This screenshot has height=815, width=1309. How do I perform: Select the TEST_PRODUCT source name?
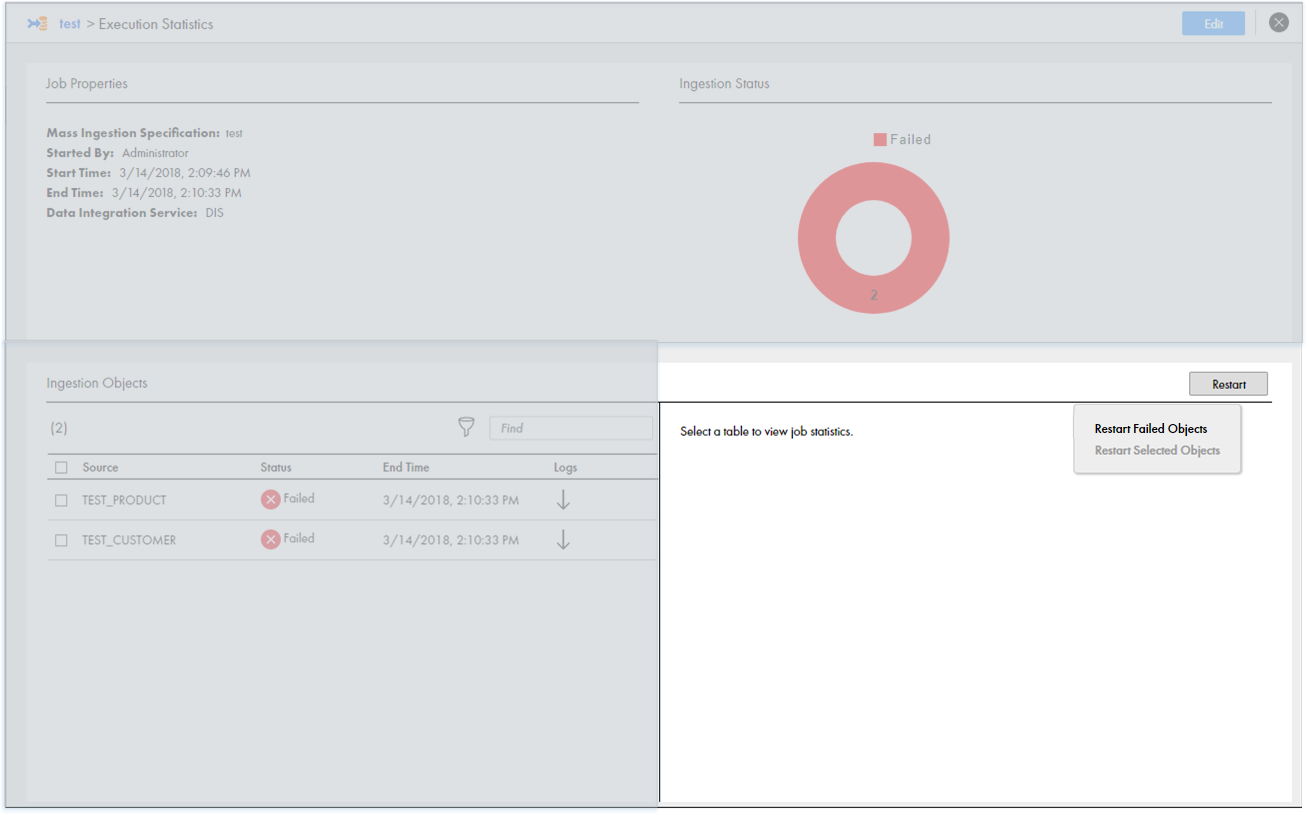[x=124, y=500]
